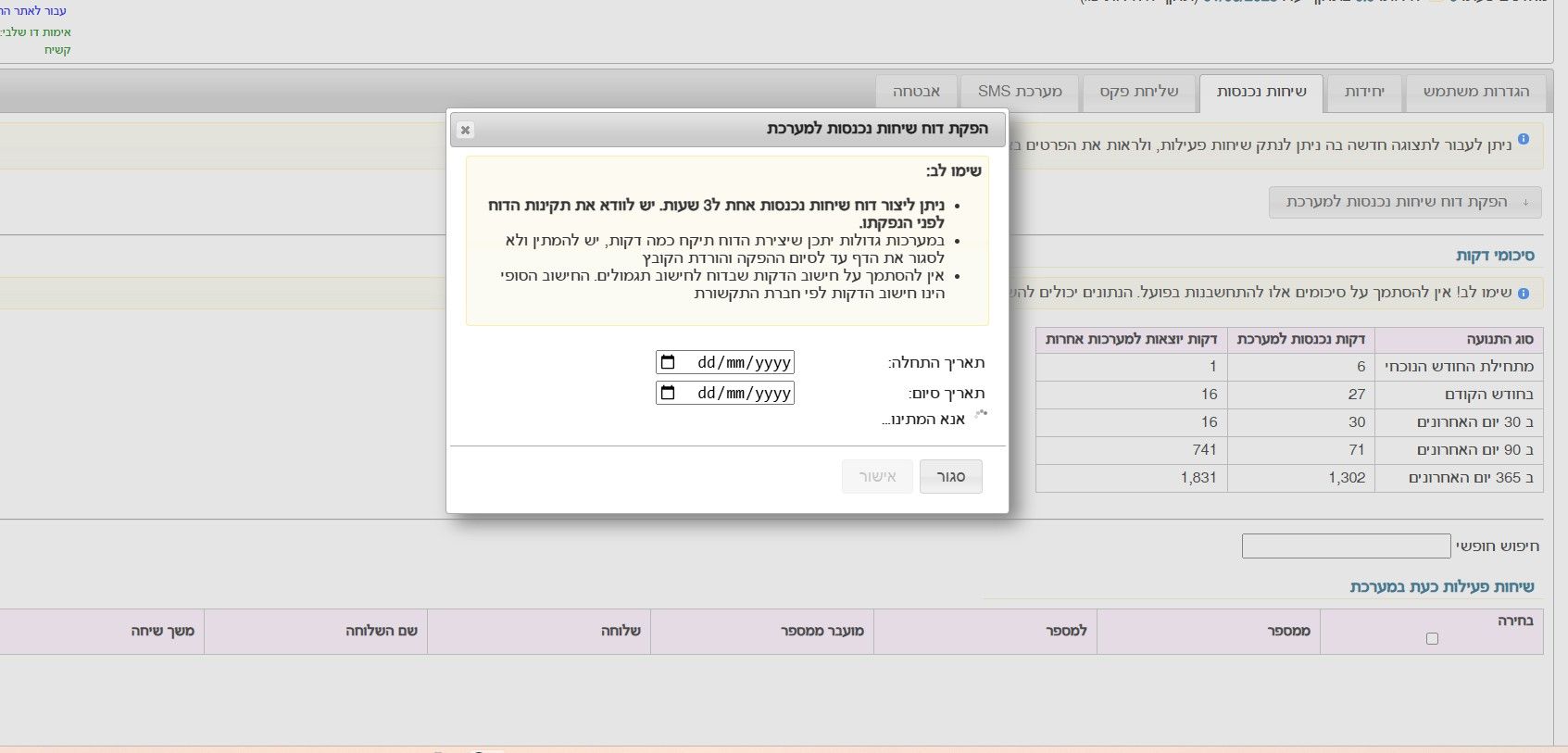Click the סגור button
This screenshot has height=753, width=1568.
click(950, 476)
